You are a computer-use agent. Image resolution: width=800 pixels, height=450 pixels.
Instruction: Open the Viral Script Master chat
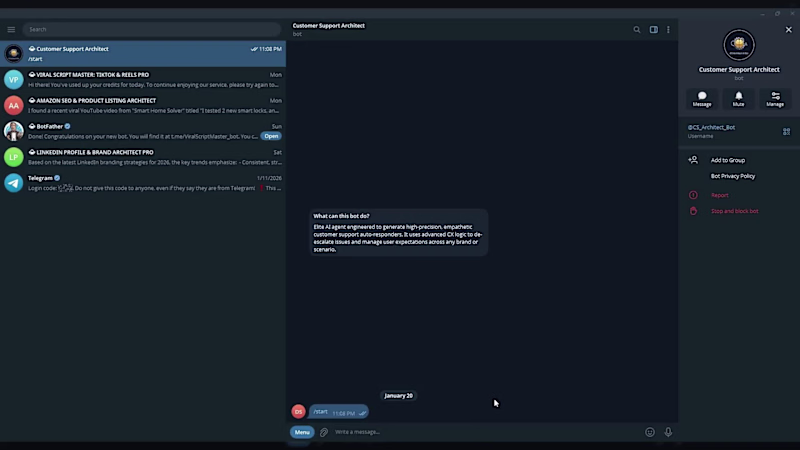tap(143, 80)
